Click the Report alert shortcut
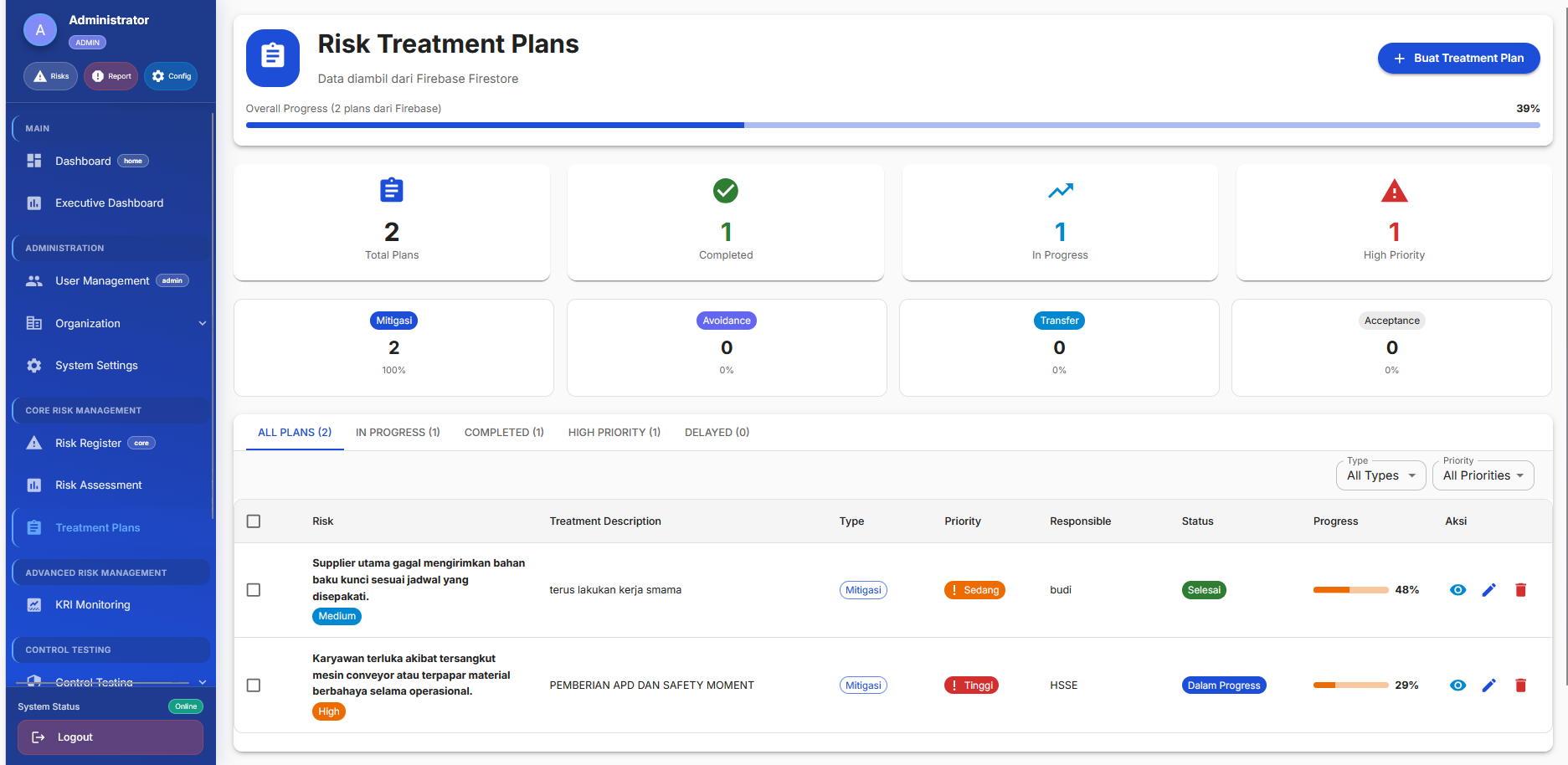The image size is (1568, 765). (111, 76)
